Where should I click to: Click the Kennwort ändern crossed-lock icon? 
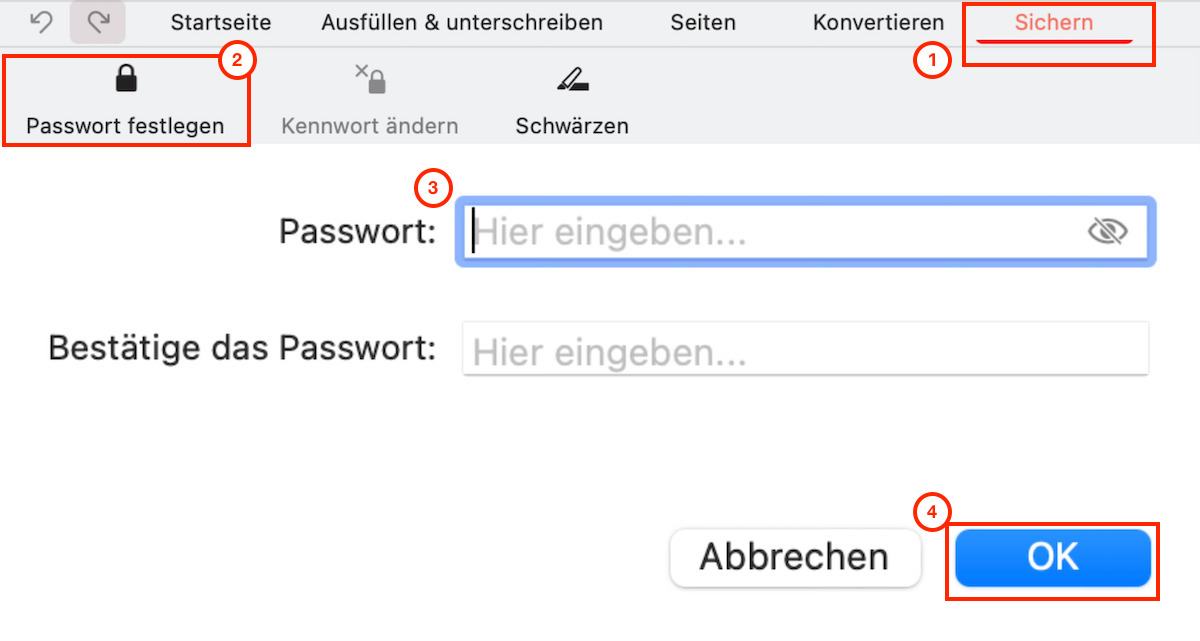[370, 77]
